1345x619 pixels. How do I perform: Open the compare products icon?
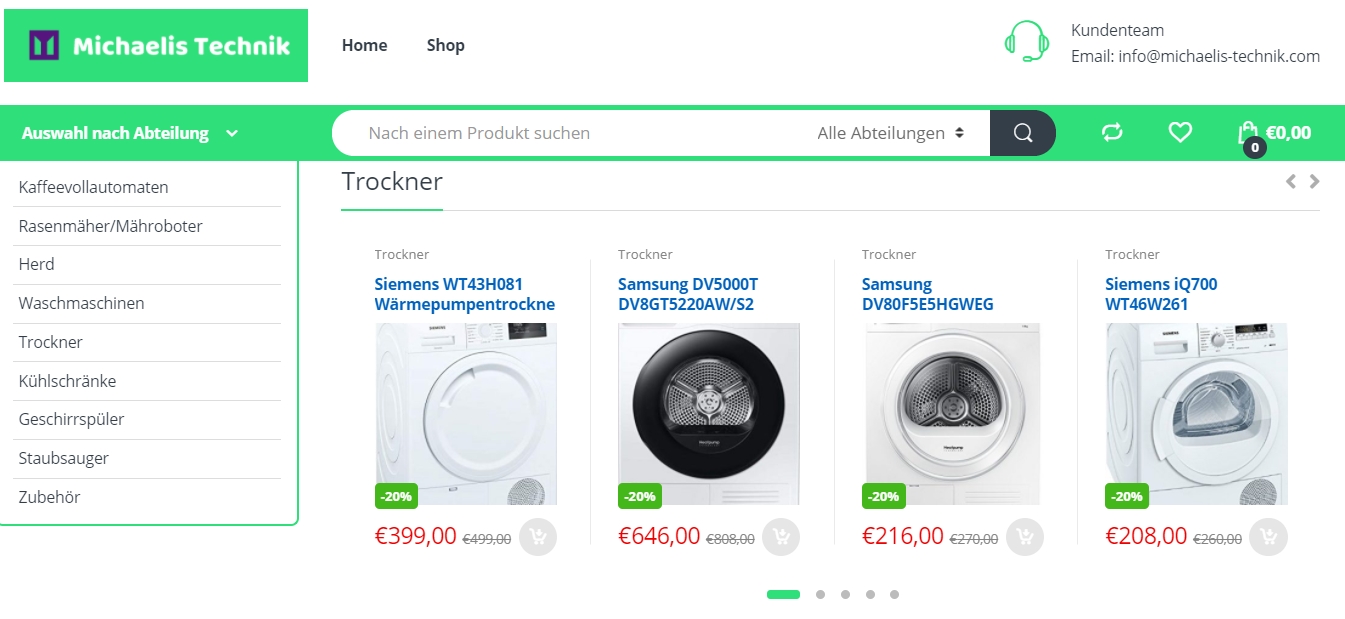click(1112, 132)
